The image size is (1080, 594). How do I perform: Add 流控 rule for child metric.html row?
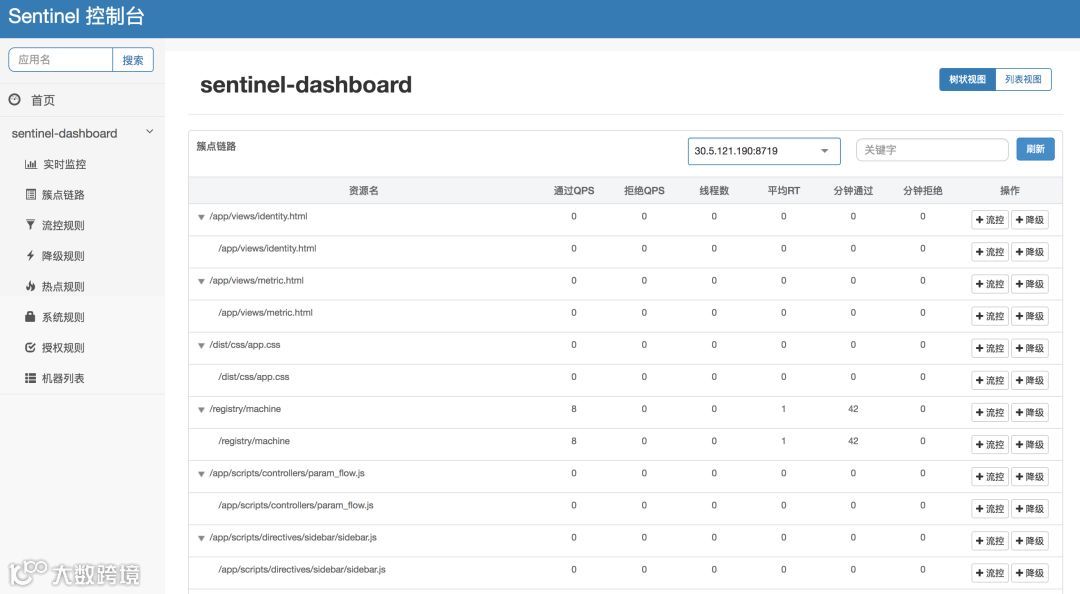coord(990,316)
